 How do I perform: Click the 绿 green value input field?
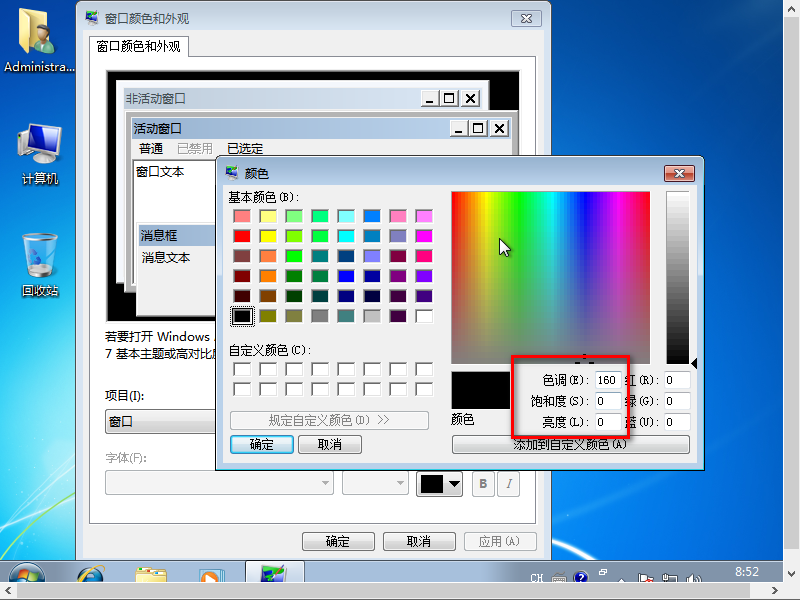pos(677,401)
